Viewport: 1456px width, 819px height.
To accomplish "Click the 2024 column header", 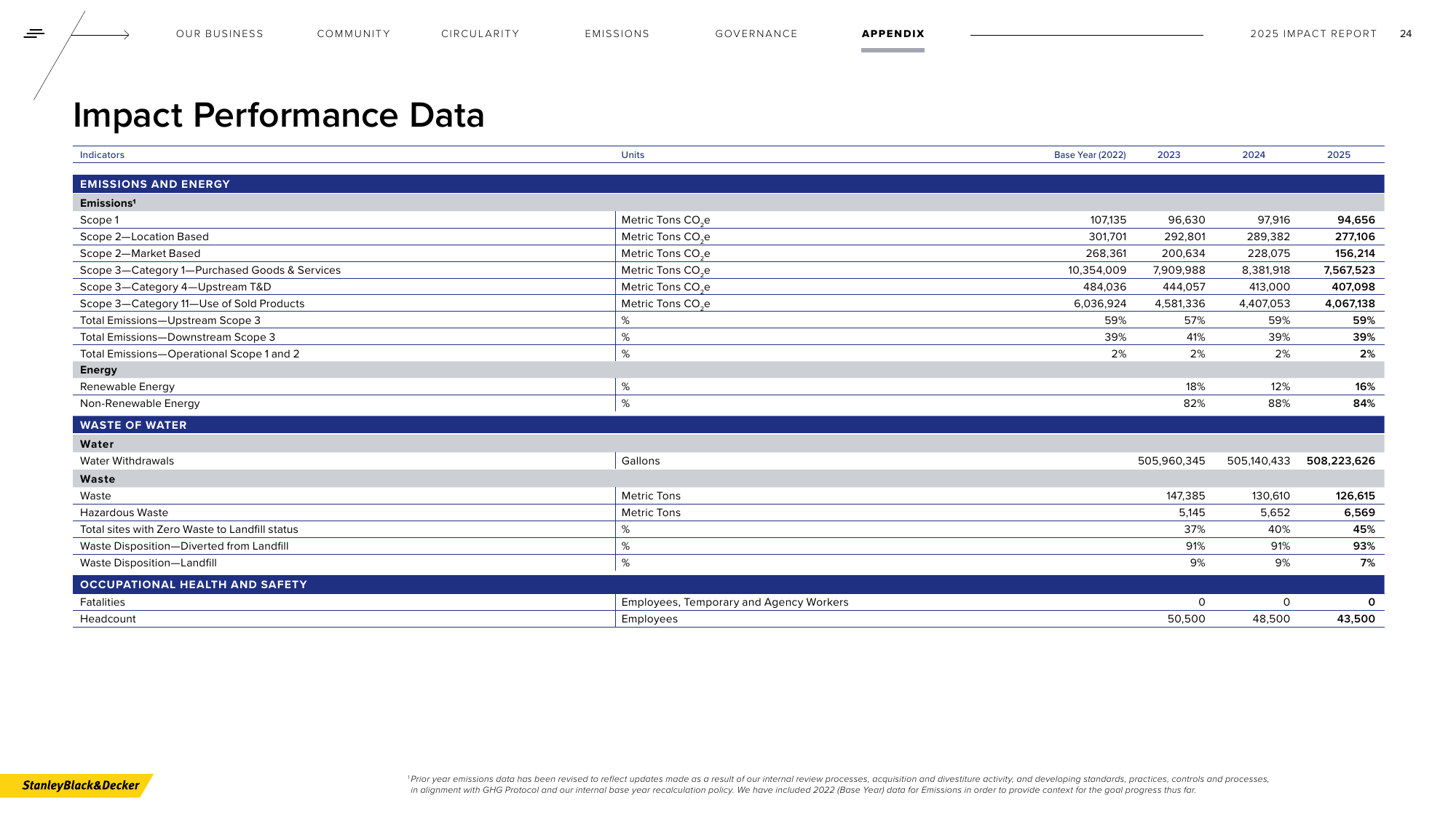I will (1254, 155).
